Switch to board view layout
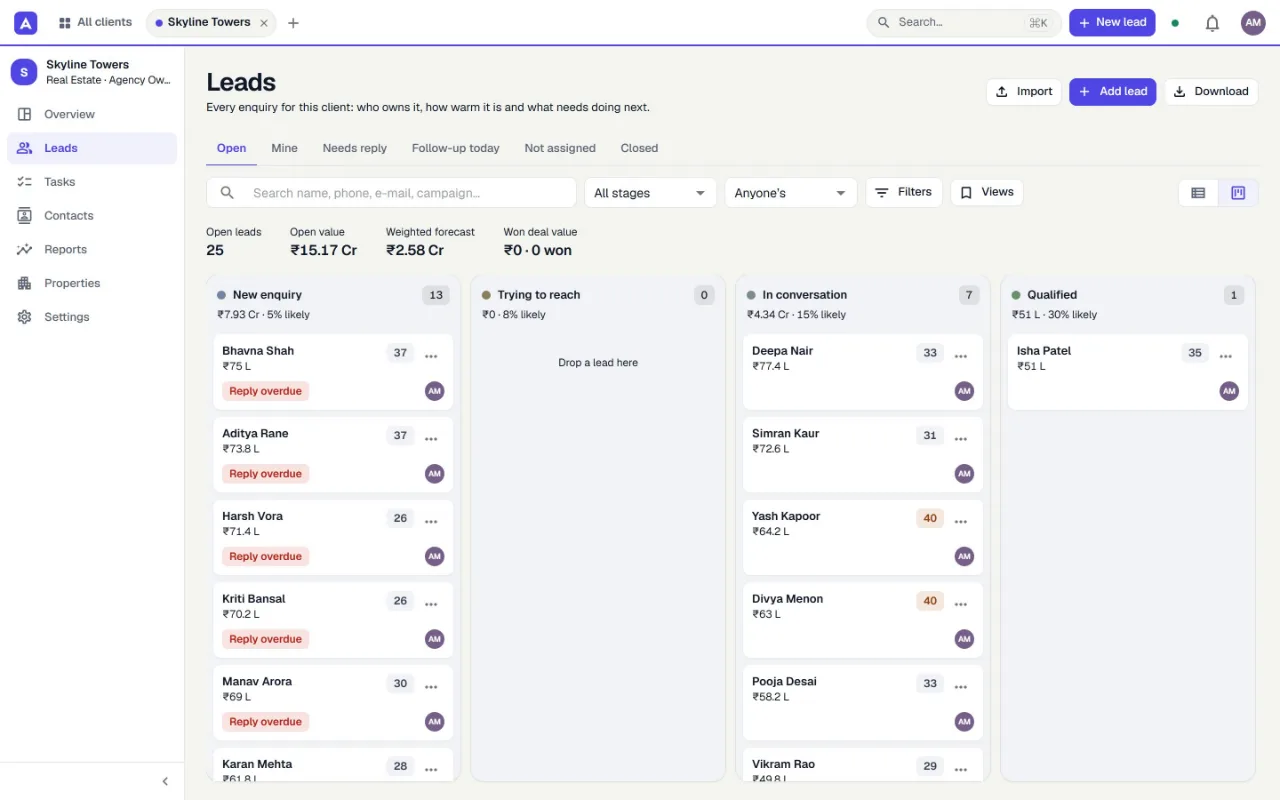The height and width of the screenshot is (800, 1280). (x=1238, y=193)
